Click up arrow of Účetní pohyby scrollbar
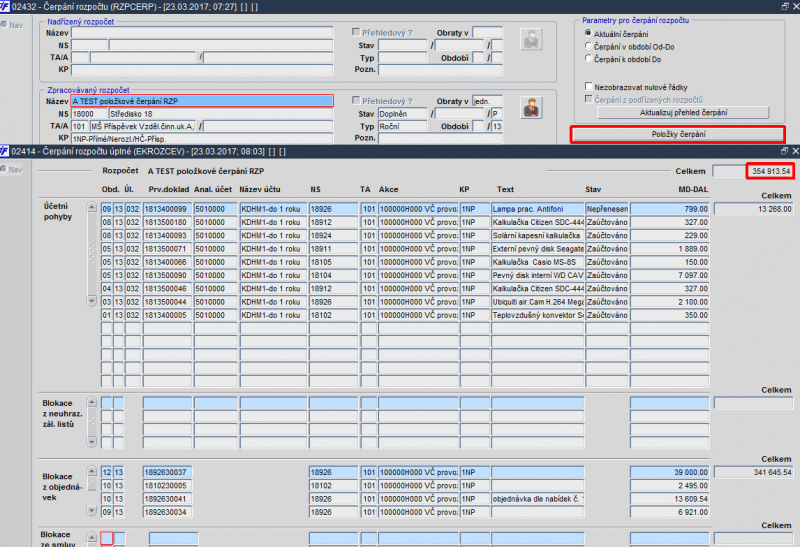800x547 pixels. 92,207
